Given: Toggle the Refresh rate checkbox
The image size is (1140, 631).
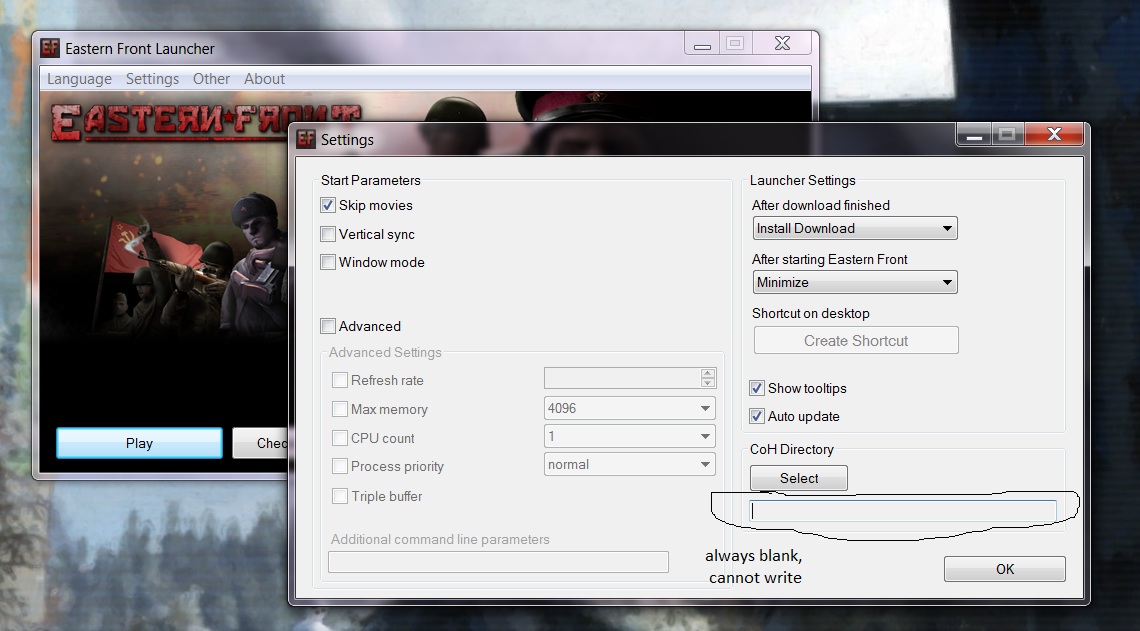Looking at the screenshot, I should [x=340, y=379].
